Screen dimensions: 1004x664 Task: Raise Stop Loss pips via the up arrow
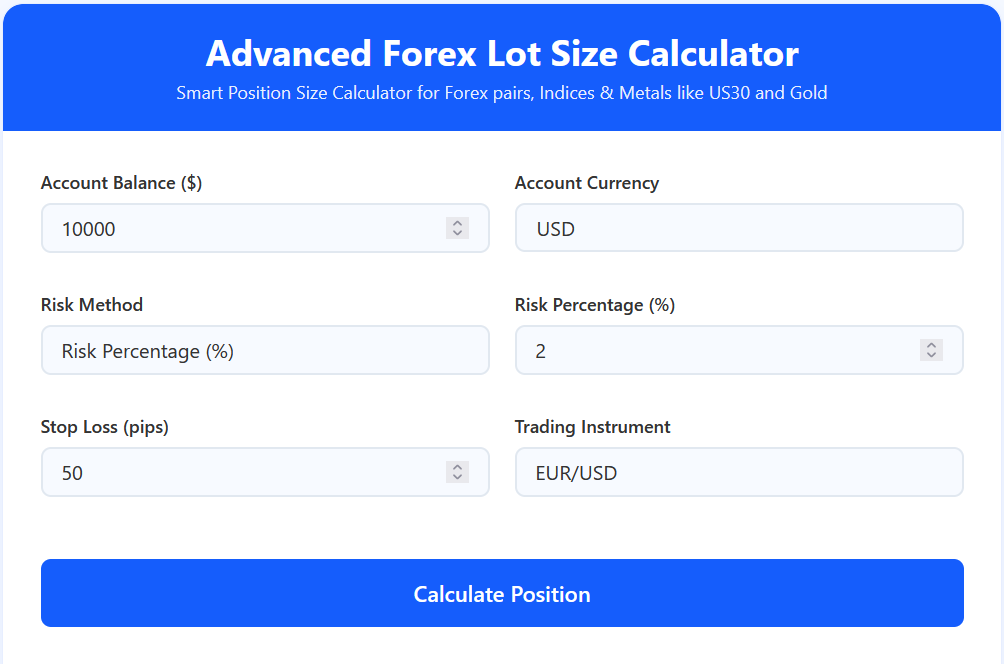click(x=458, y=467)
